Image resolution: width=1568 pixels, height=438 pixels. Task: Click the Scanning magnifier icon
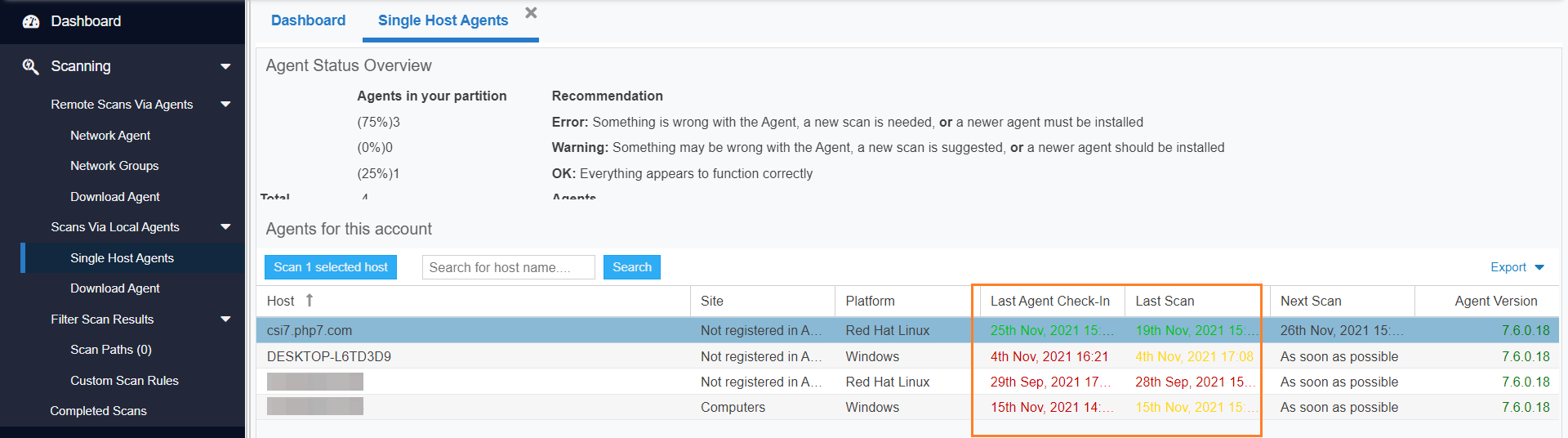click(30, 66)
